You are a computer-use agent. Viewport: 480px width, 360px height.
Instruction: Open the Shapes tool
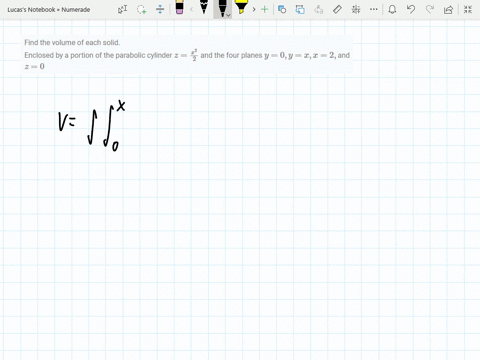[282, 9]
